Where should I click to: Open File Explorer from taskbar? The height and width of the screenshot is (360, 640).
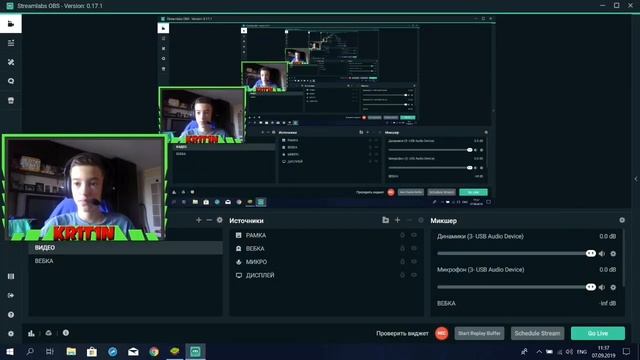coord(71,351)
